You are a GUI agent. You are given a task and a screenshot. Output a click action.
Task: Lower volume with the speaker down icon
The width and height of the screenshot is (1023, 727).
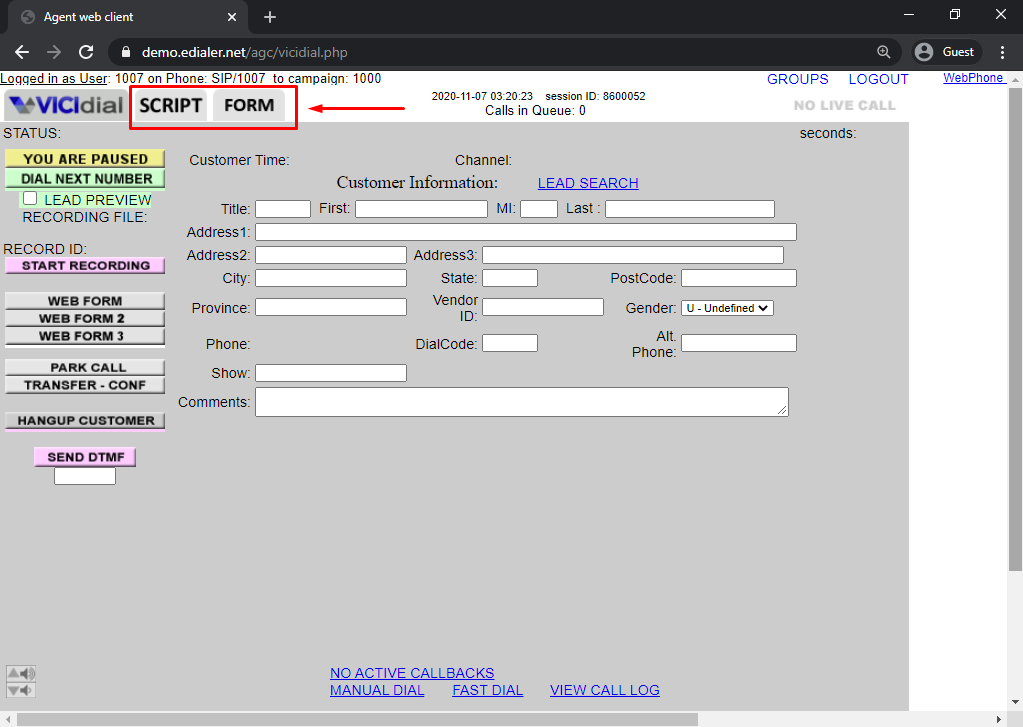pyautogui.click(x=21, y=690)
